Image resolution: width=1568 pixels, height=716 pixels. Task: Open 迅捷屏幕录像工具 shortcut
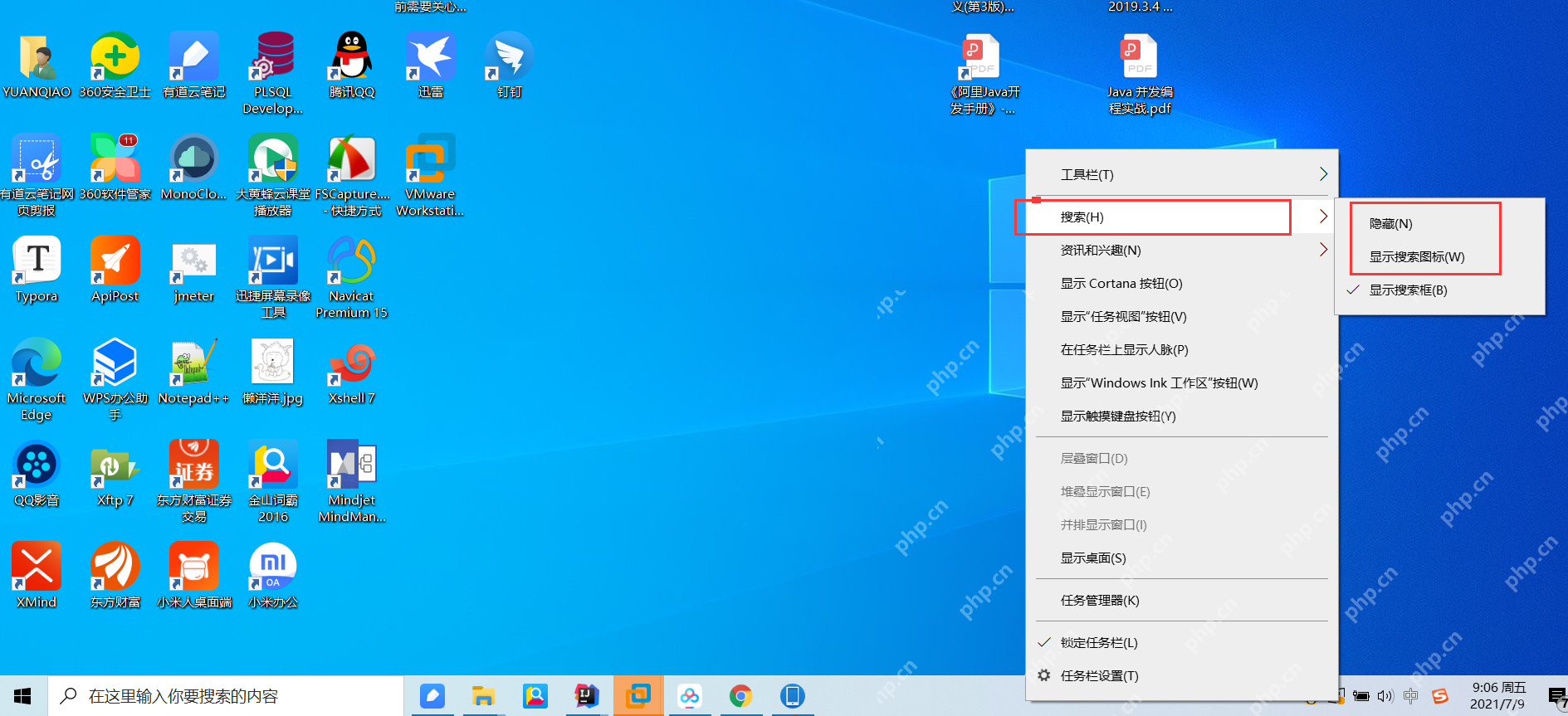pyautogui.click(x=273, y=261)
